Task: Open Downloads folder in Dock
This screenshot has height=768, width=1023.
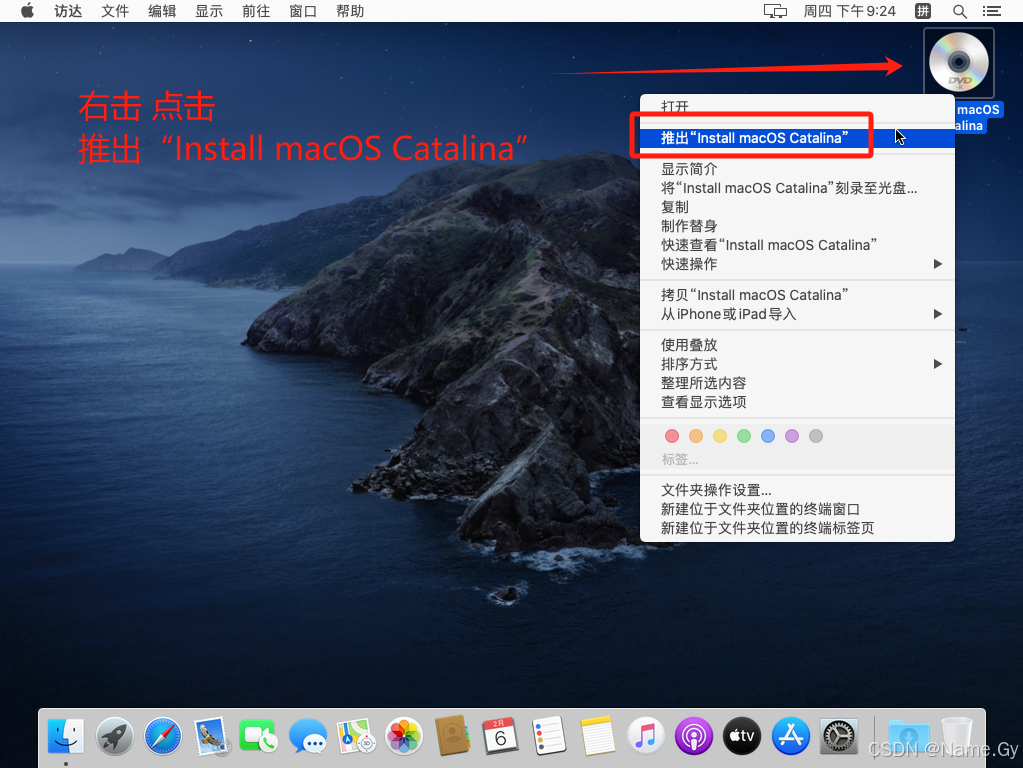Action: click(909, 737)
